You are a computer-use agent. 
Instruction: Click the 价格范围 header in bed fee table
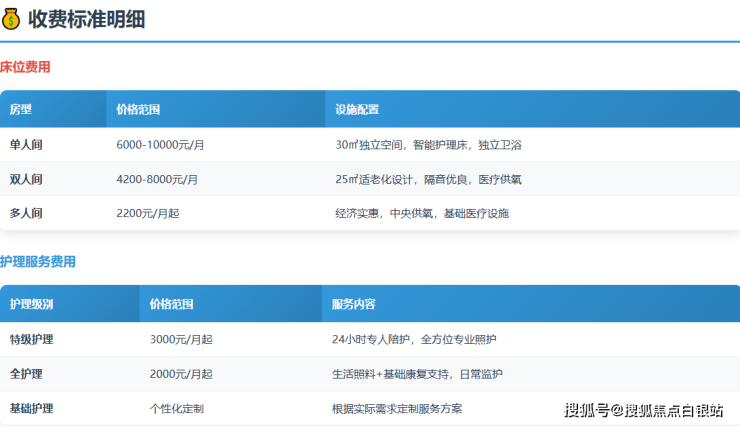(138, 109)
